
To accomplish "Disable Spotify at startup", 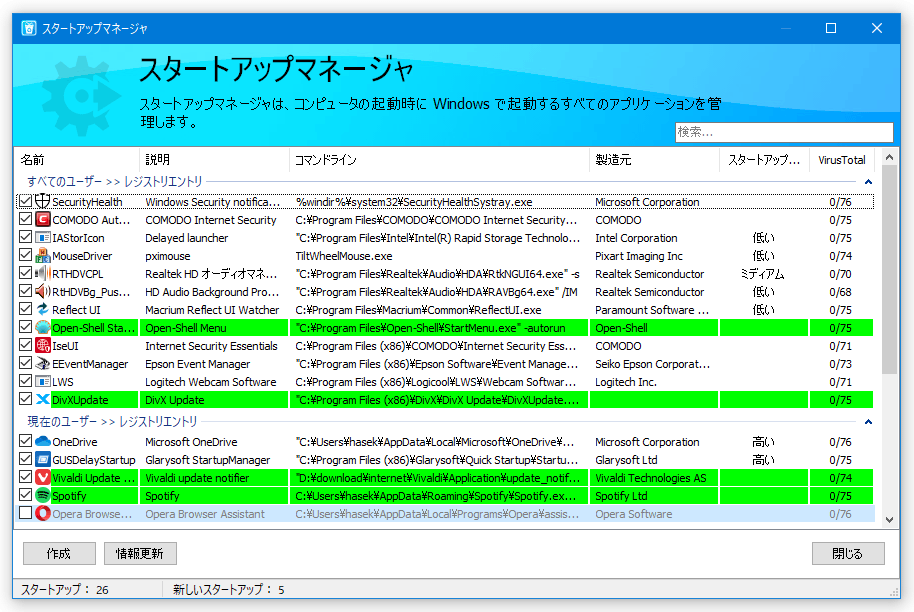I will tap(25, 495).
